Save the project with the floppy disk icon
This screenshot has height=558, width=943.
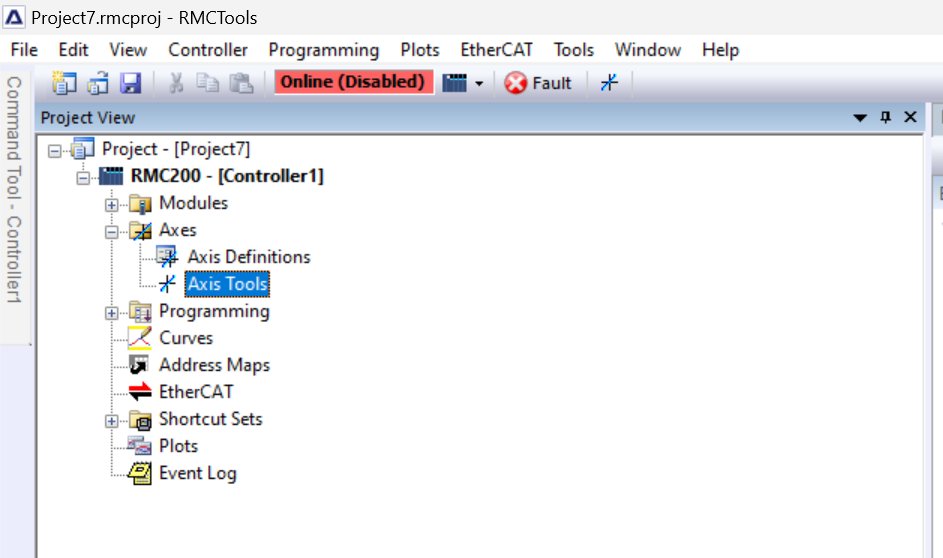pos(131,83)
